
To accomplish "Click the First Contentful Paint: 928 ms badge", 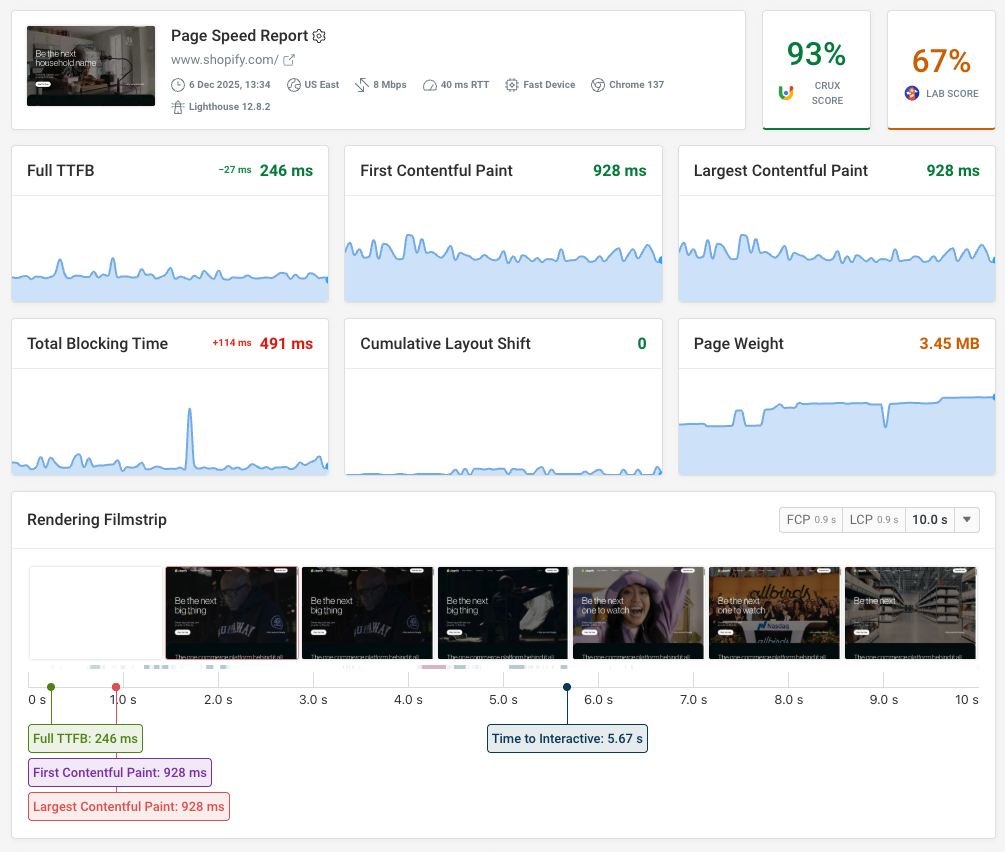I will (119, 772).
